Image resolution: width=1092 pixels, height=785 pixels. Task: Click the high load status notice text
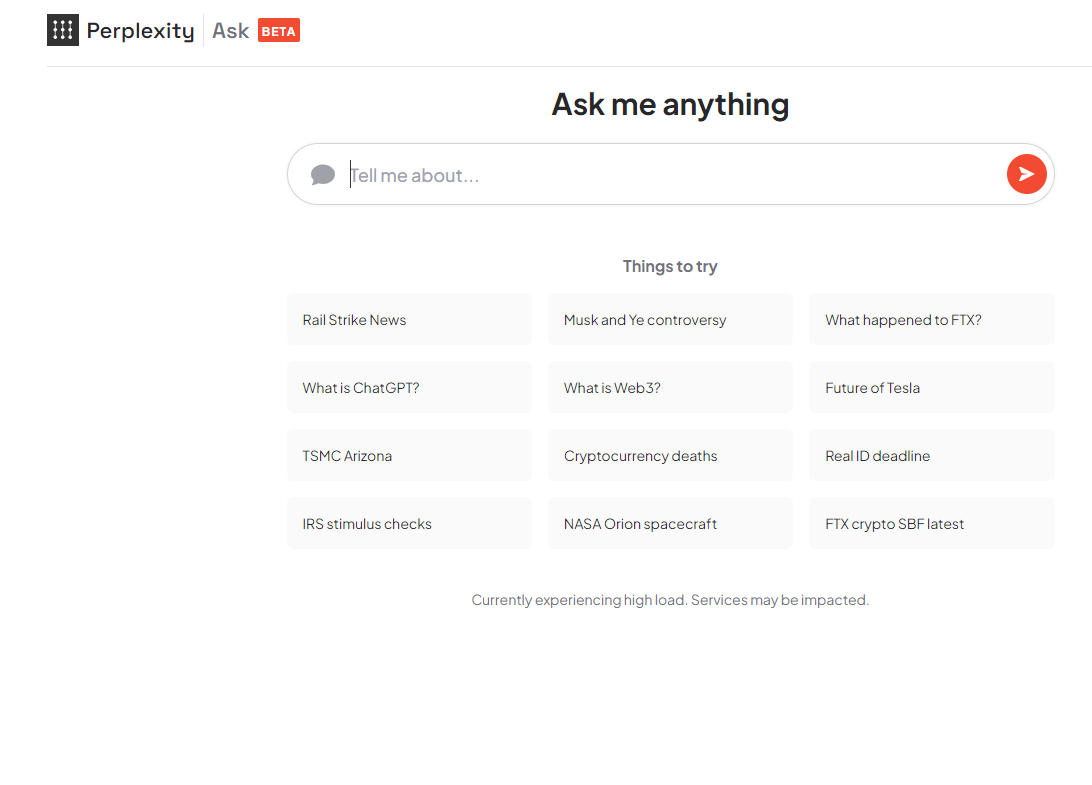pyautogui.click(x=670, y=600)
